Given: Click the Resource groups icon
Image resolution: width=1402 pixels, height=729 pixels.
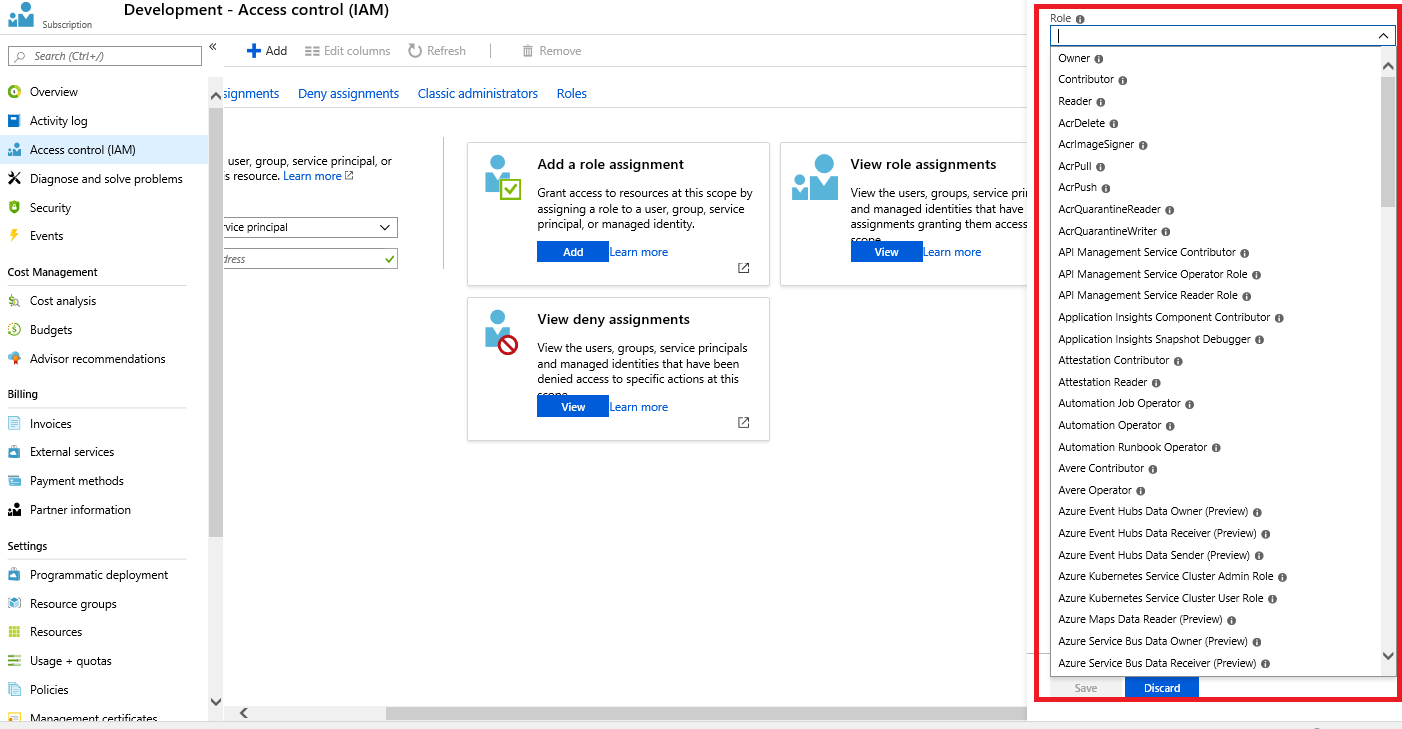Looking at the screenshot, I should pyautogui.click(x=14, y=604).
